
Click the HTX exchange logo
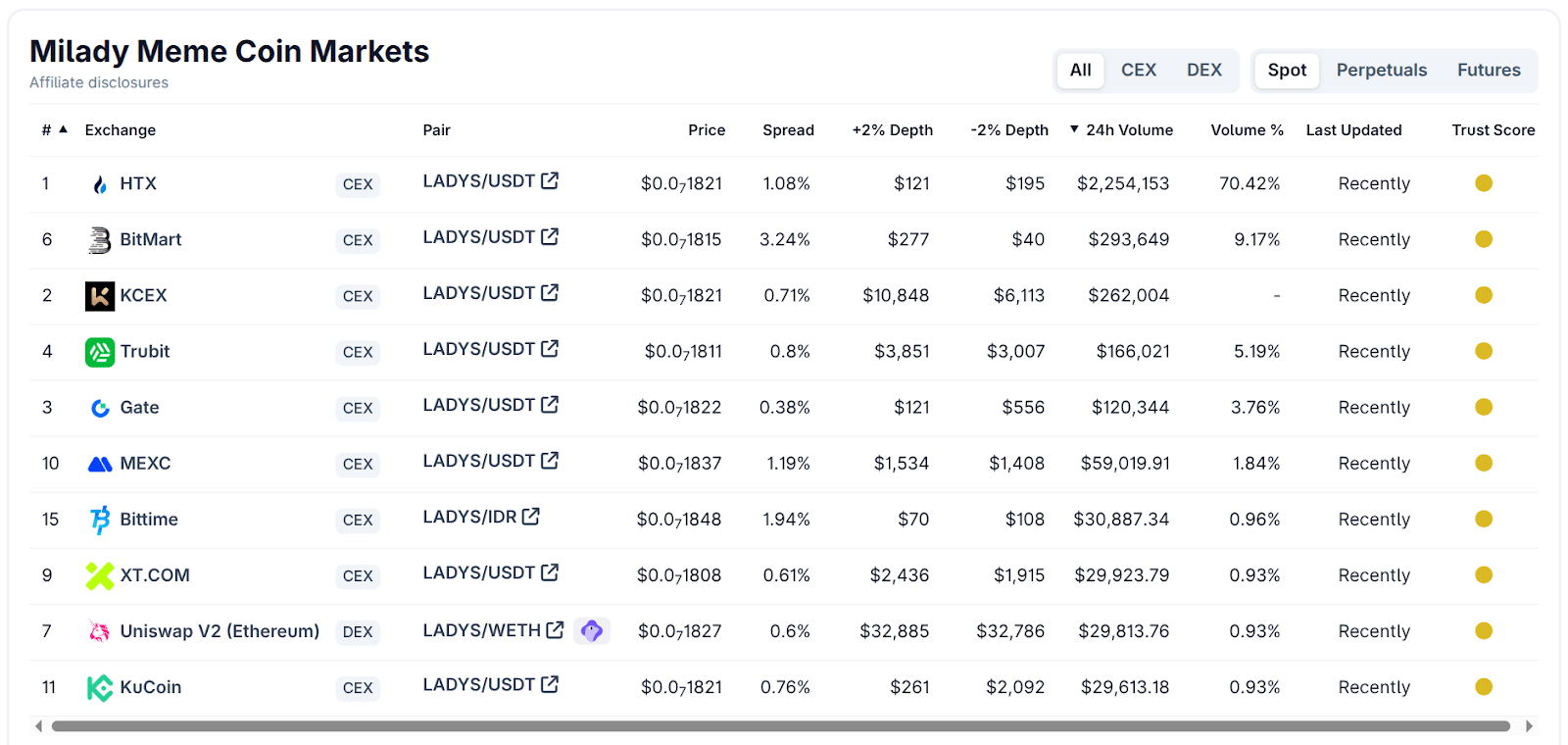click(100, 184)
